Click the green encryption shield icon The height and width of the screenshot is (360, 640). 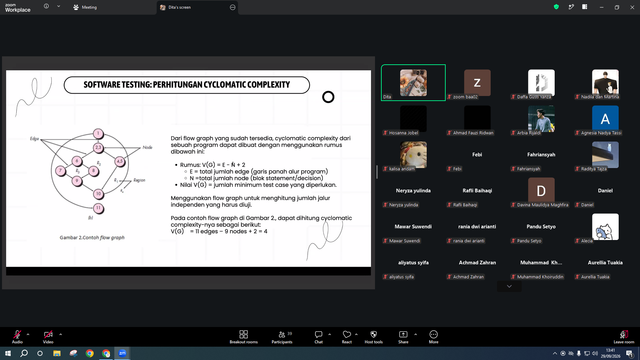tap(556, 7)
